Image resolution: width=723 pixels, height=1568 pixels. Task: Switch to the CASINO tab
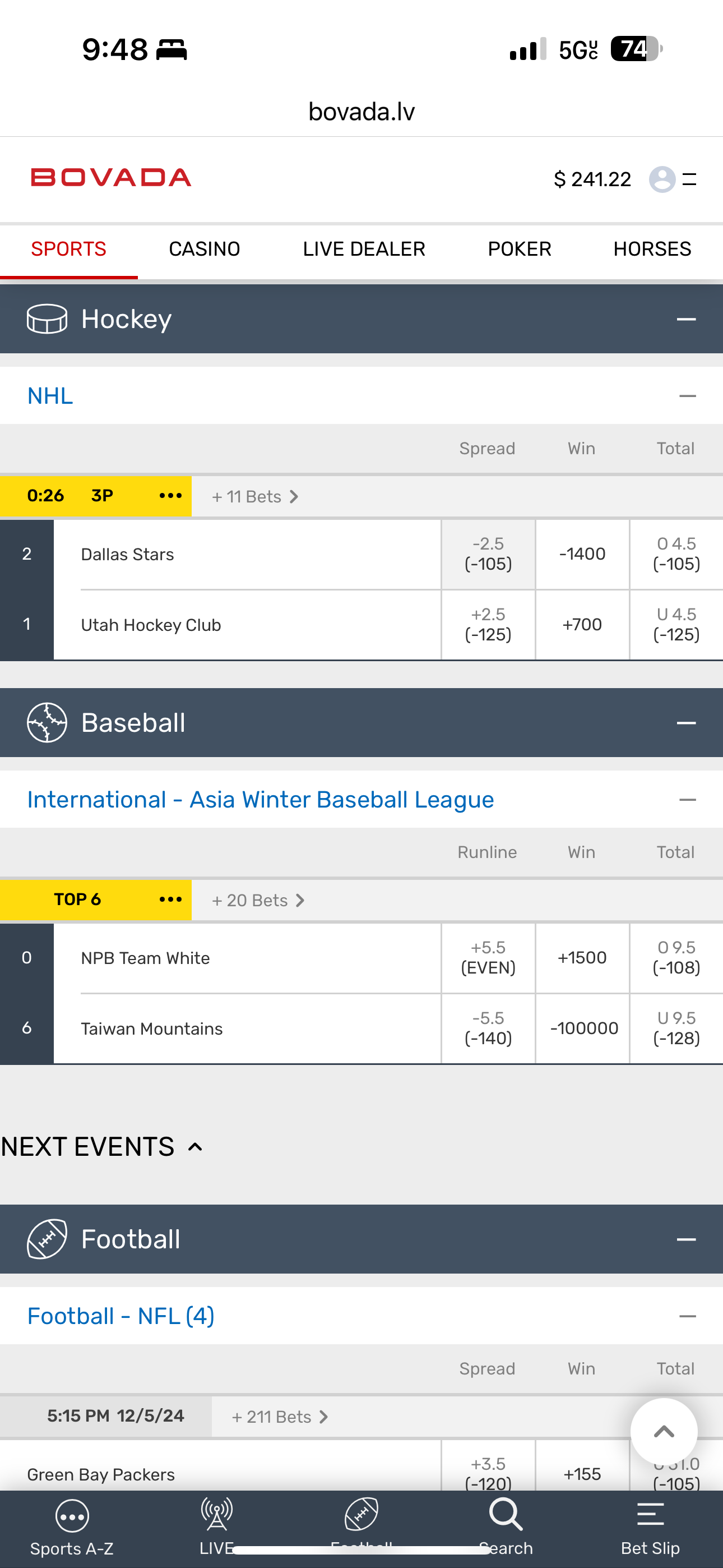tap(205, 249)
